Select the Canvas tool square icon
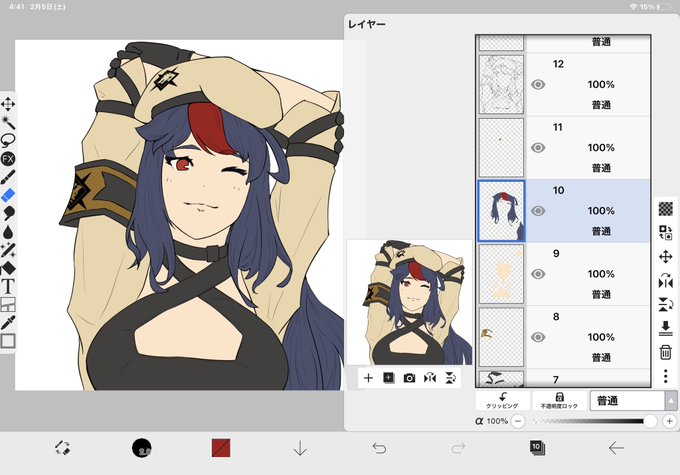Image resolution: width=680 pixels, height=475 pixels. [8, 341]
